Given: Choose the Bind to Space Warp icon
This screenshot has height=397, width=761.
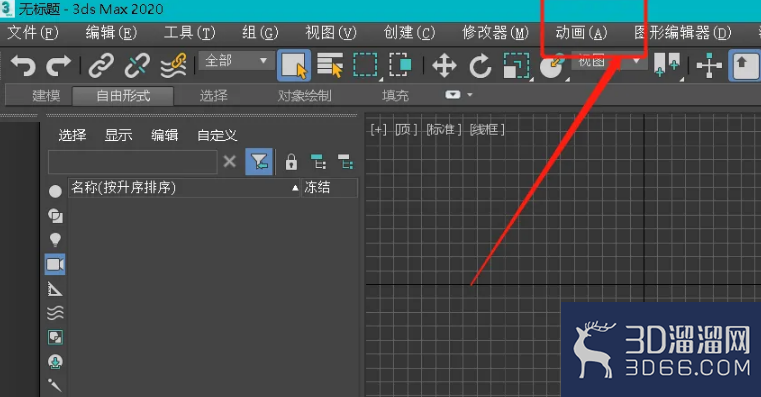Looking at the screenshot, I should click(174, 66).
